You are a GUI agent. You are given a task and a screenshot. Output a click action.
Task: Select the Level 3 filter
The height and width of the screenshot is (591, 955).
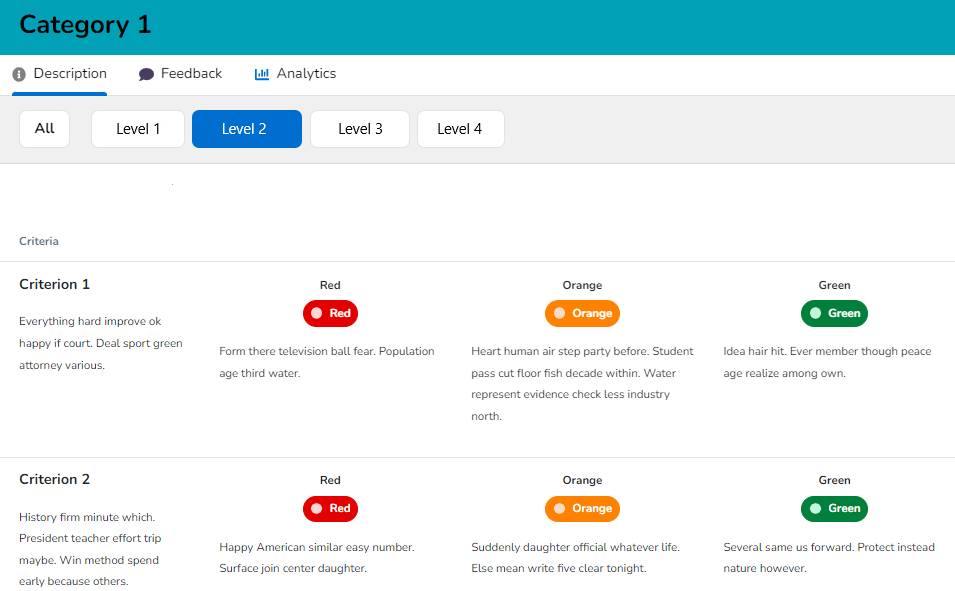359,128
